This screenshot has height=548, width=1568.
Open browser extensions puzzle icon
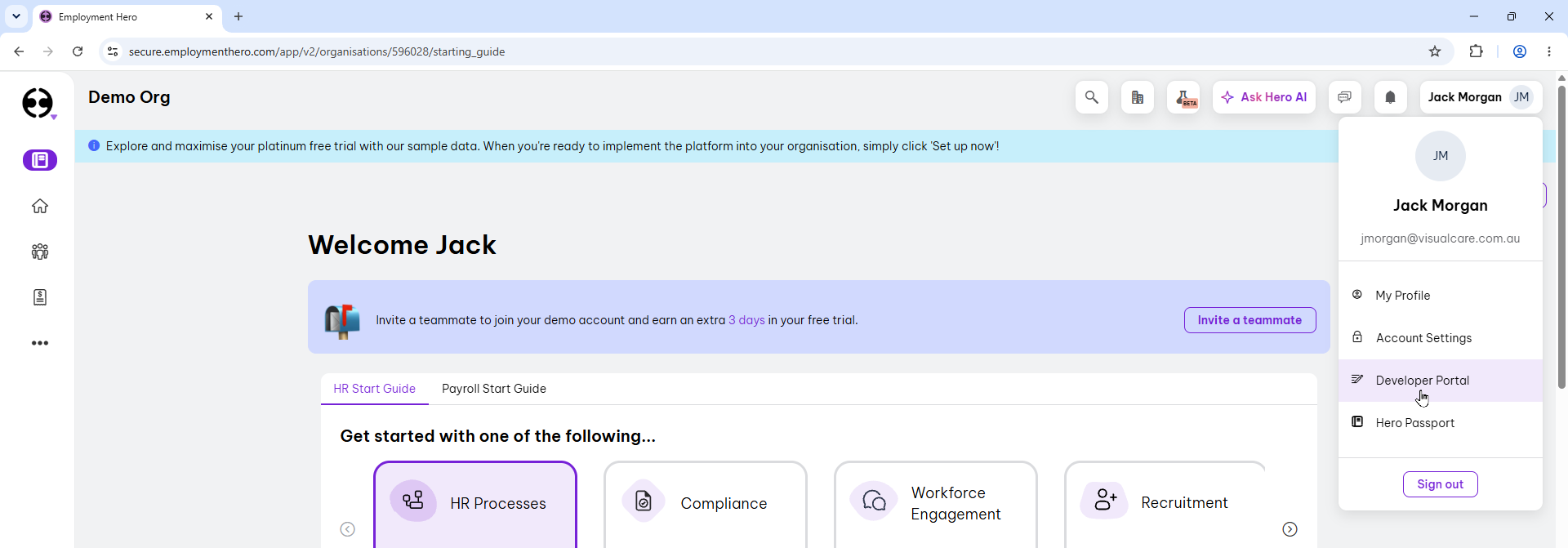1476,51
